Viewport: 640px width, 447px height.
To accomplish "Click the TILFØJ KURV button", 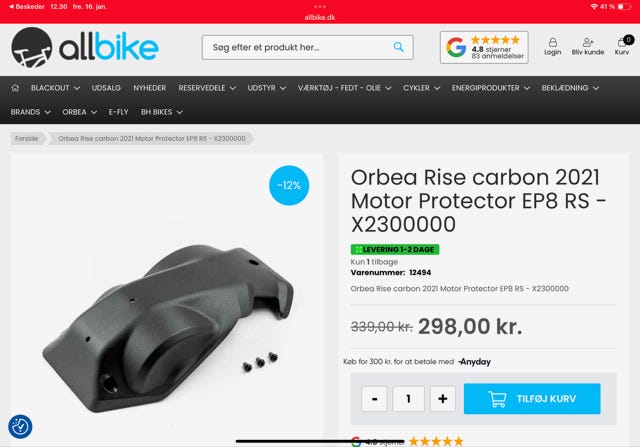I will [x=532, y=399].
